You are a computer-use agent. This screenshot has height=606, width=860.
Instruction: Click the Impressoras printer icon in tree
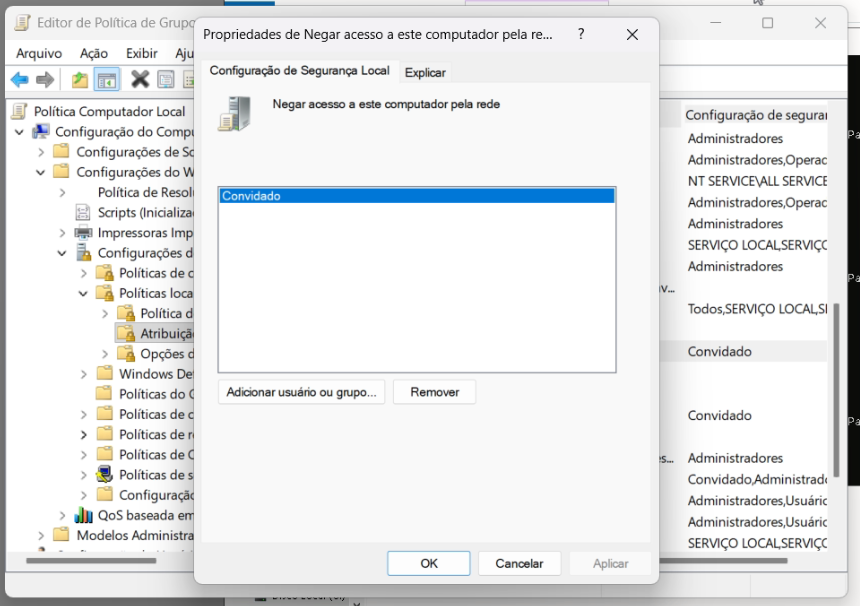83,233
